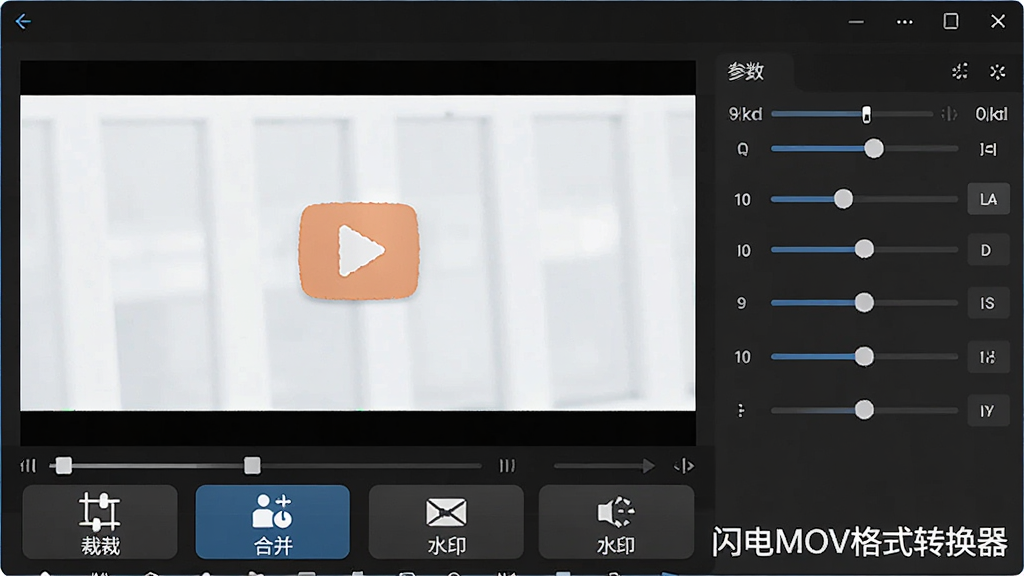Image resolution: width=1024 pixels, height=576 pixels.
Task: Adjust the slider next to LA
Action: tap(843, 199)
